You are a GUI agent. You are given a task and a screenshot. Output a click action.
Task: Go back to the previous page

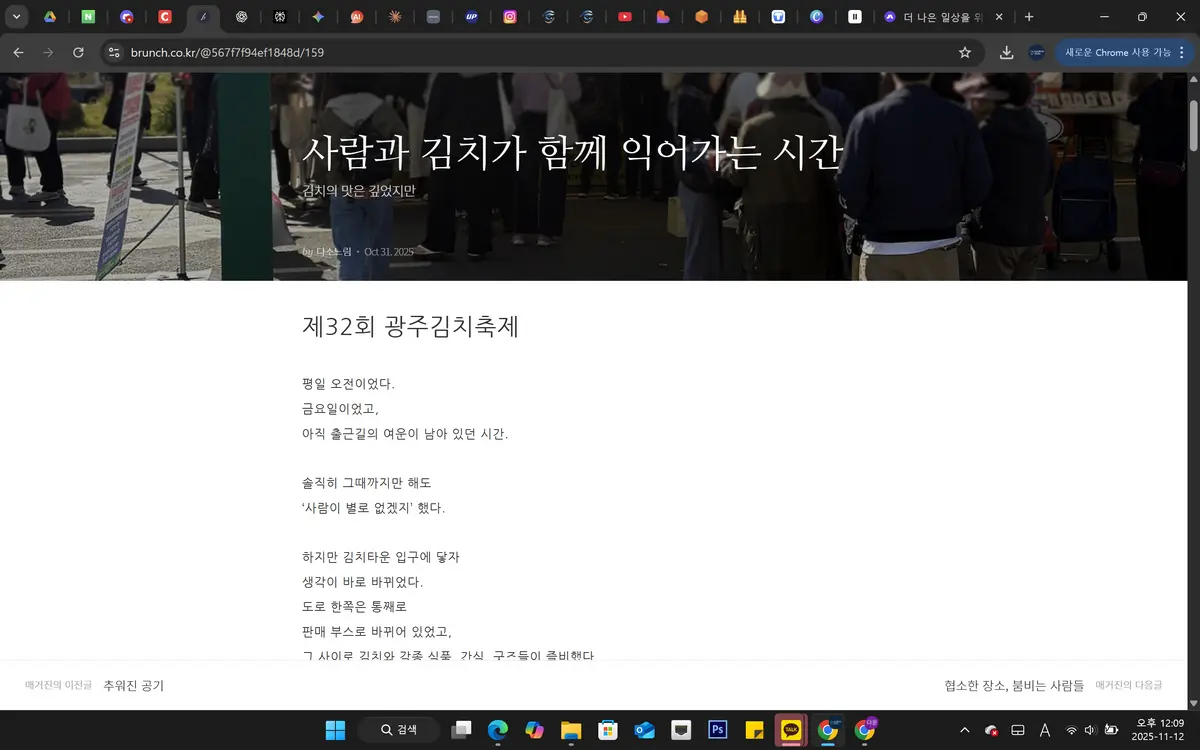(x=18, y=53)
